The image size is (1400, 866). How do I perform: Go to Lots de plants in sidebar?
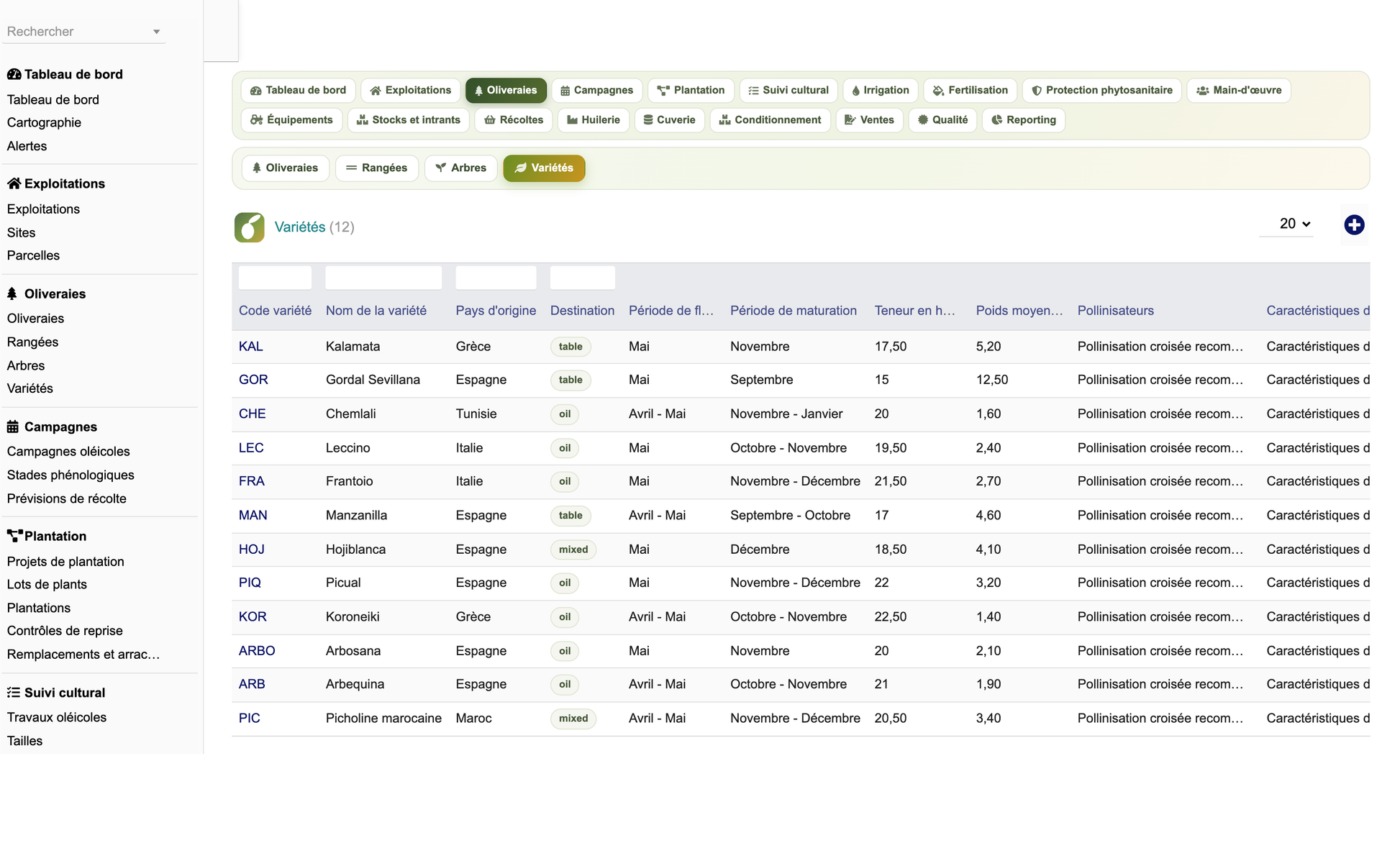click(x=47, y=585)
